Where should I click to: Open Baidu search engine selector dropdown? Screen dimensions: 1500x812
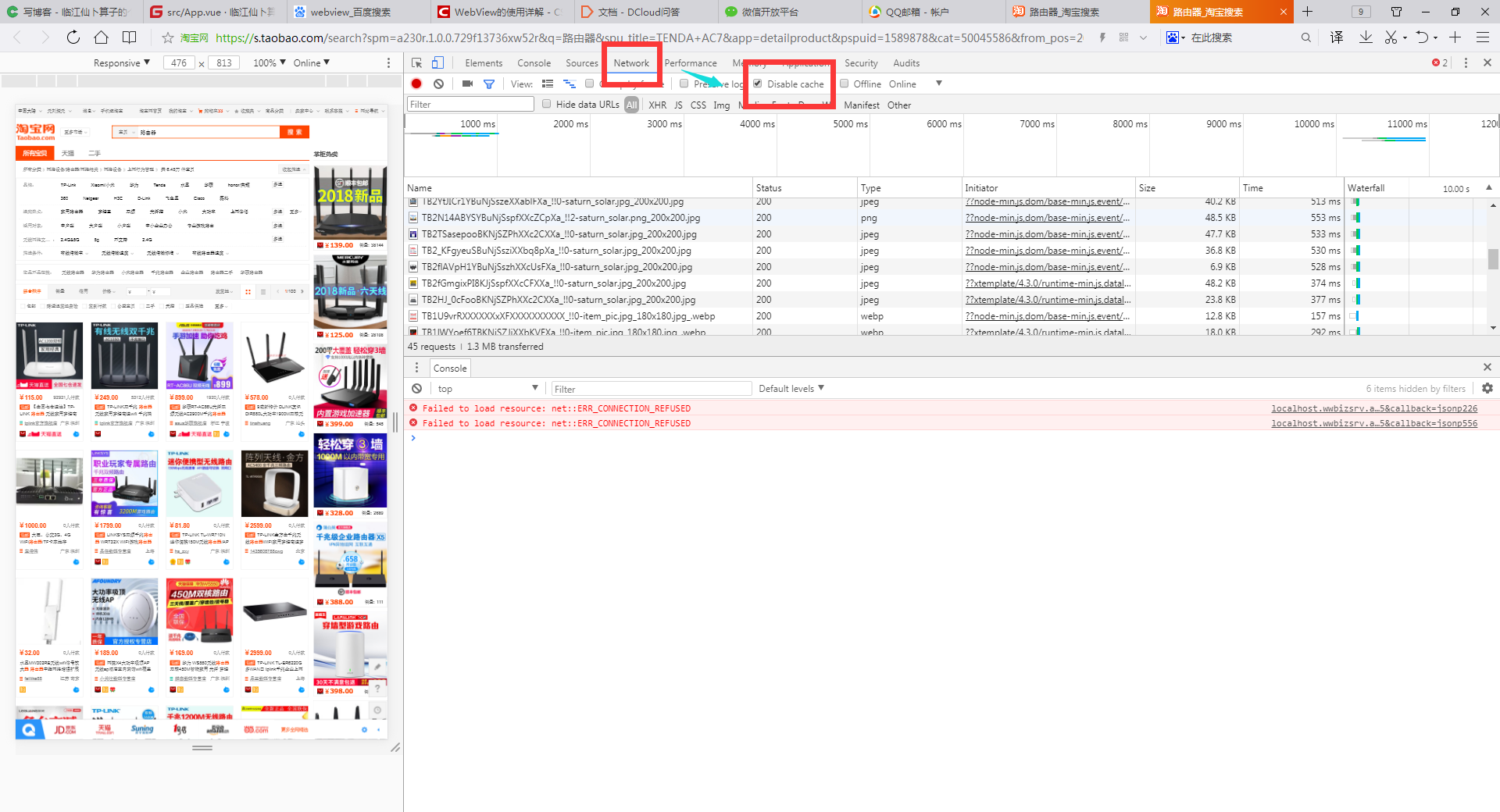tap(1176, 37)
